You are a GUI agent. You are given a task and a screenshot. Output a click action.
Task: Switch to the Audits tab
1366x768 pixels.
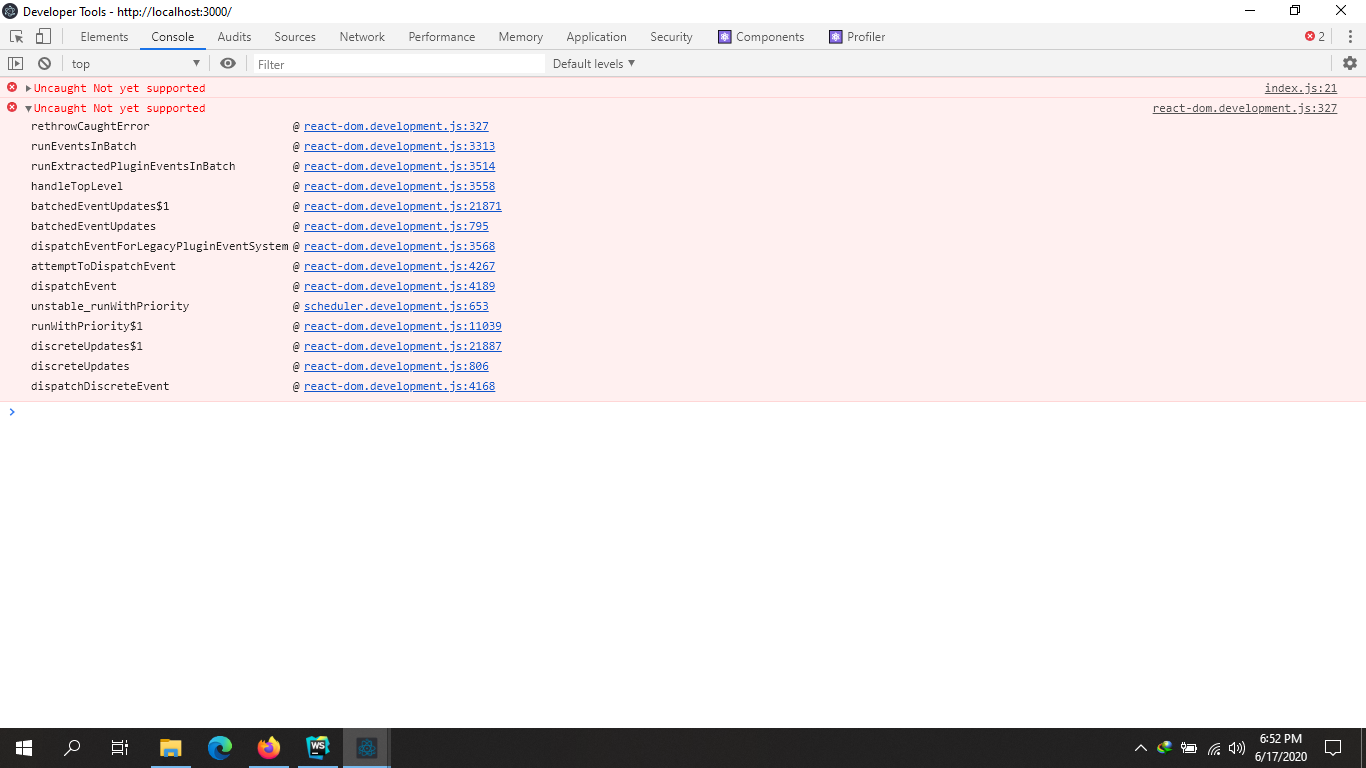[235, 37]
